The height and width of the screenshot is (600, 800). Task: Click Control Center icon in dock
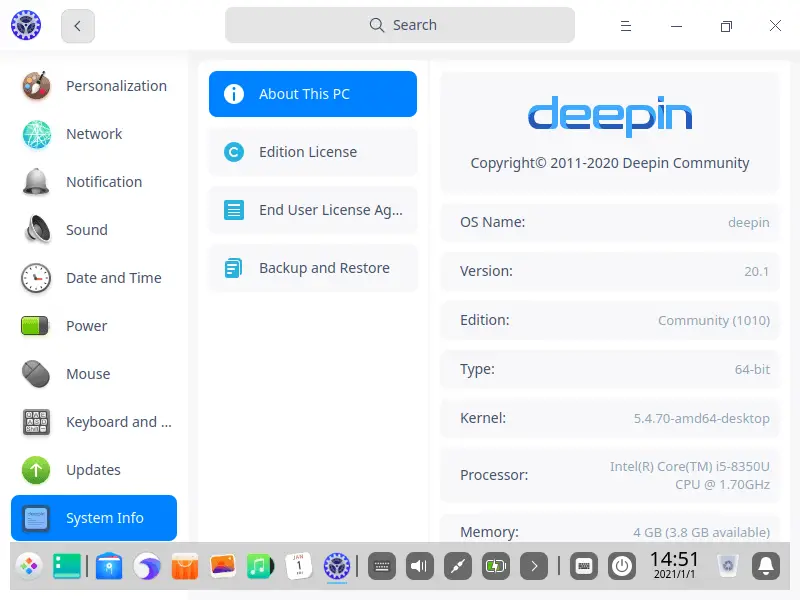click(x=337, y=566)
